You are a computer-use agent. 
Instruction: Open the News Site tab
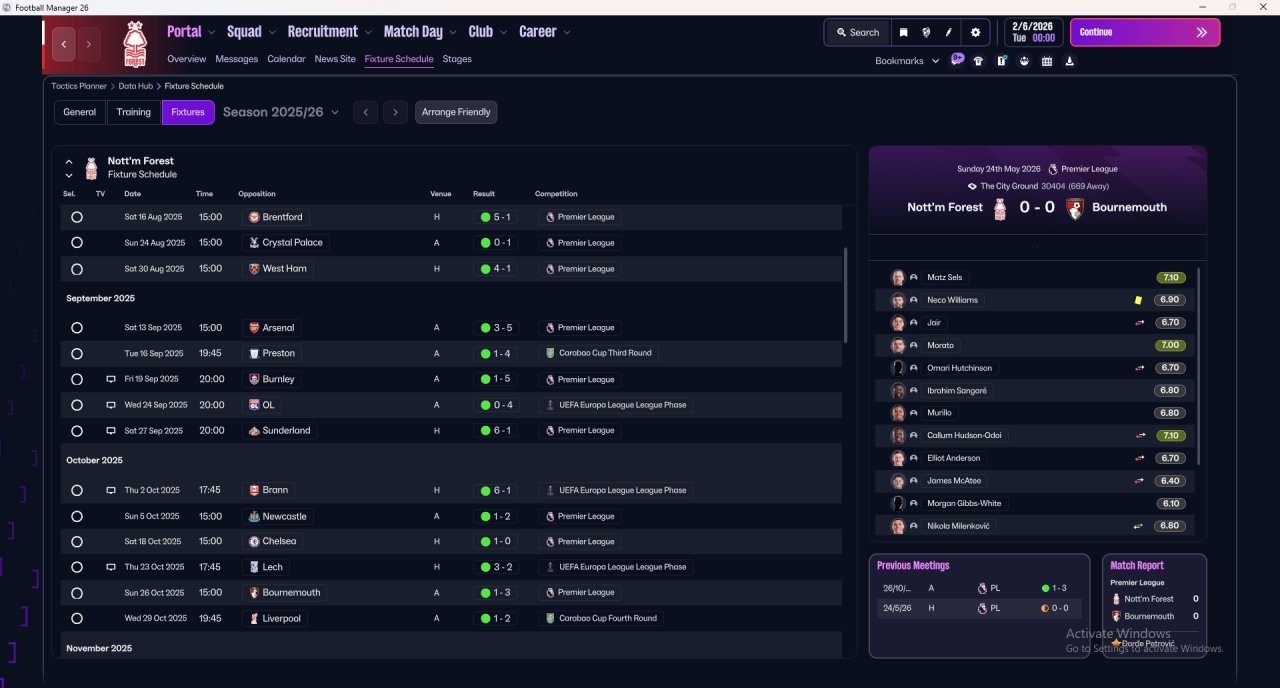coord(335,59)
